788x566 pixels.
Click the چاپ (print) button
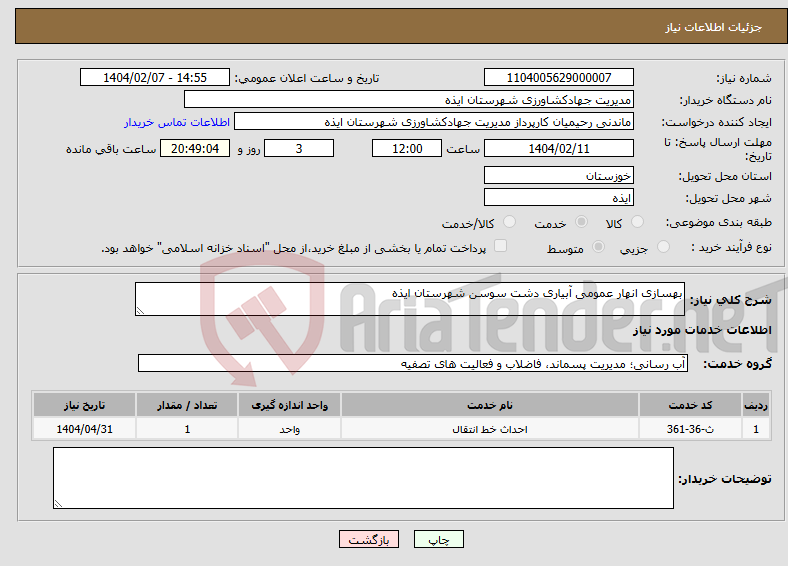coord(438,539)
